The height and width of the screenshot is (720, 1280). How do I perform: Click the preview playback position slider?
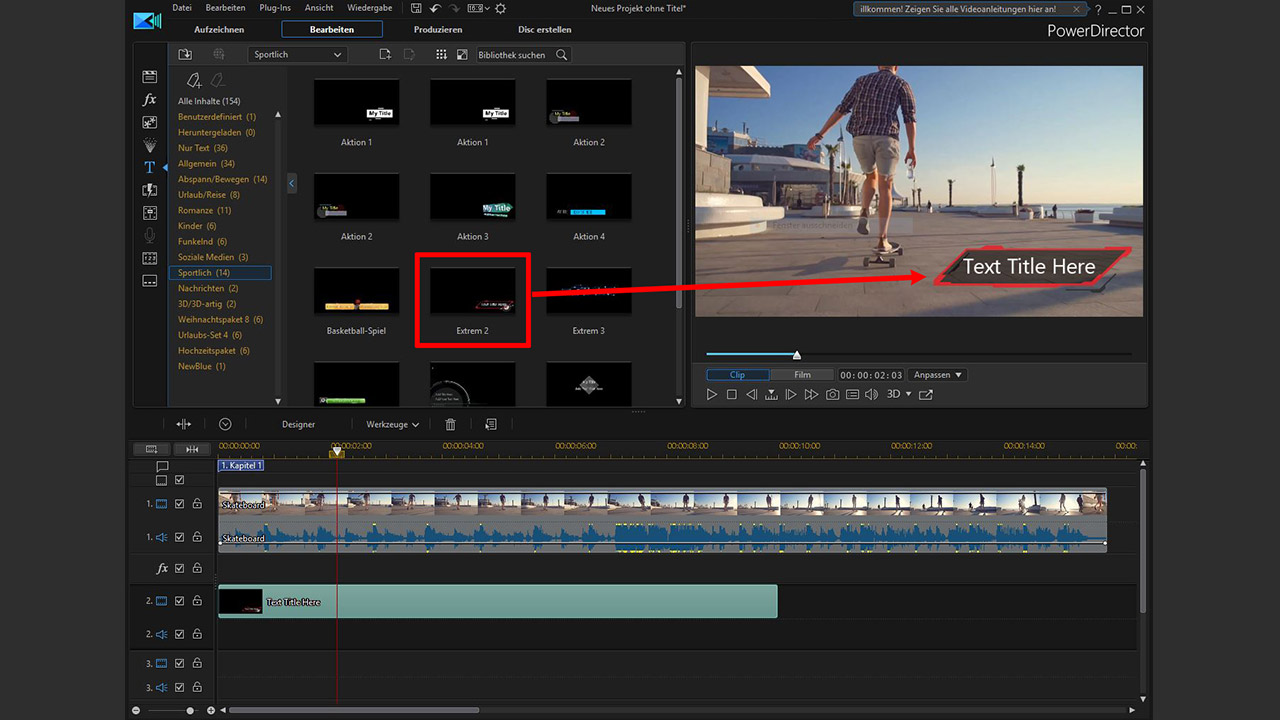click(797, 354)
